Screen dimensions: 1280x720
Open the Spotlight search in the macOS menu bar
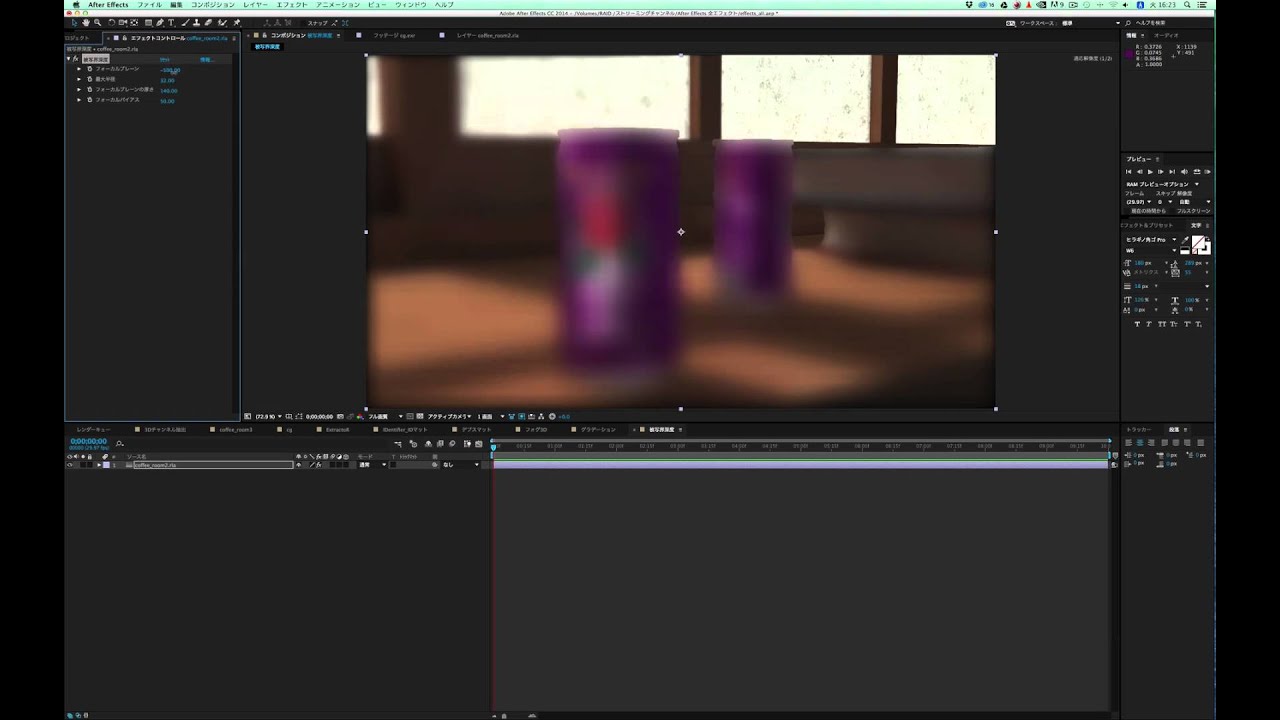[x=1187, y=5]
